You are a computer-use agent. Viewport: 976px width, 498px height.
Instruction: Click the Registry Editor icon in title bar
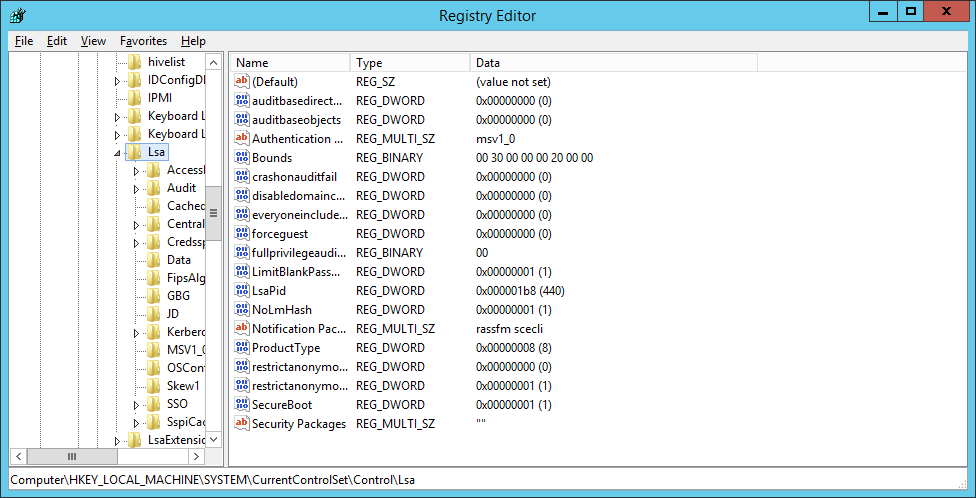point(17,15)
